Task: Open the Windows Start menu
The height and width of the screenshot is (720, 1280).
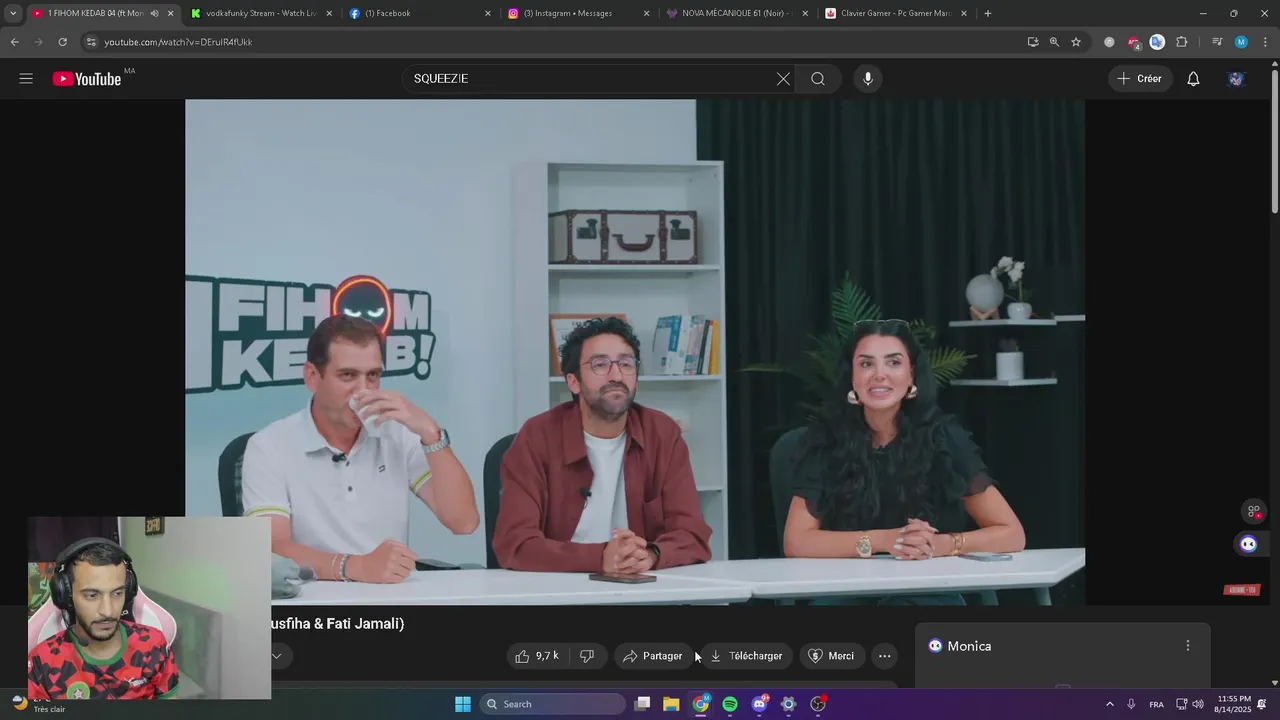Action: click(x=463, y=704)
